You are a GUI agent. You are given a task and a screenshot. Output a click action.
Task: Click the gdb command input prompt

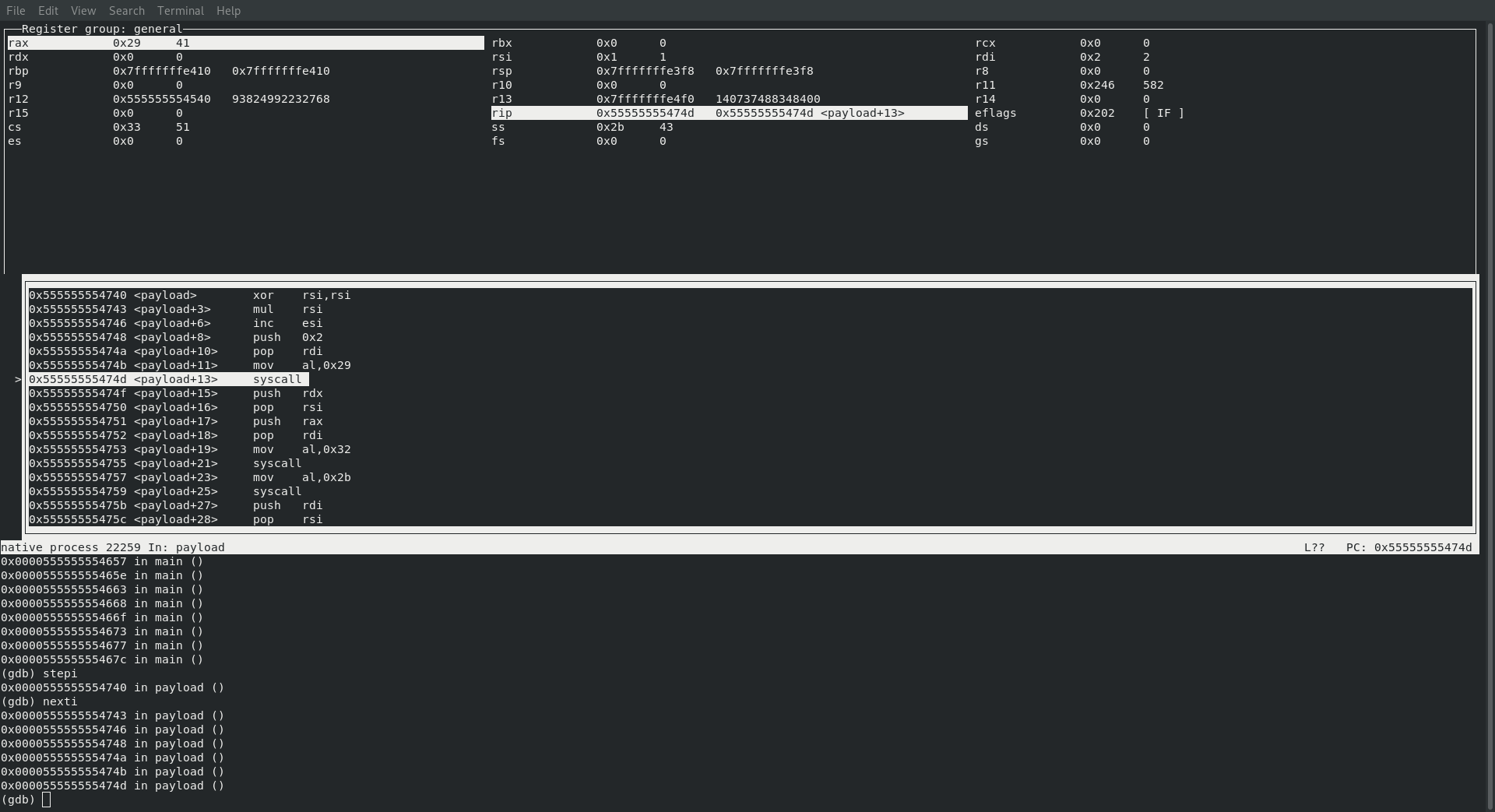[45, 800]
